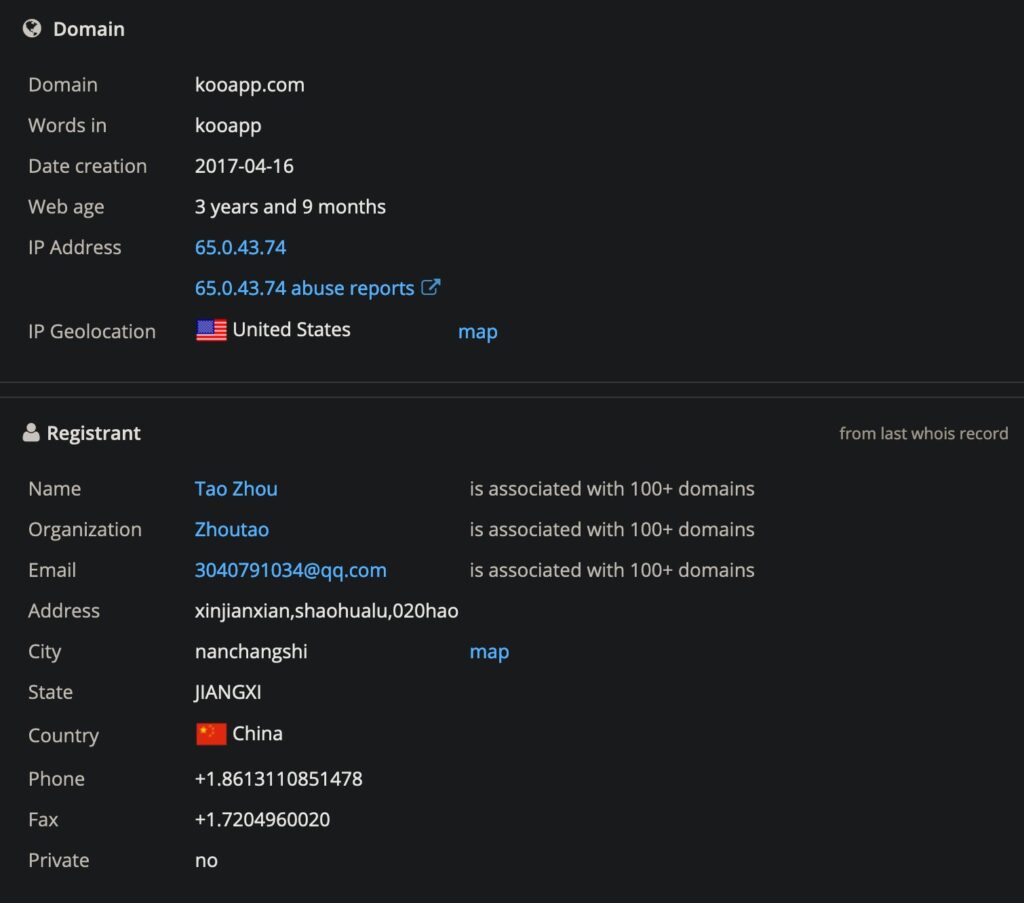Click the globe icon beside Domain heading
1024x903 pixels.
tap(31, 28)
